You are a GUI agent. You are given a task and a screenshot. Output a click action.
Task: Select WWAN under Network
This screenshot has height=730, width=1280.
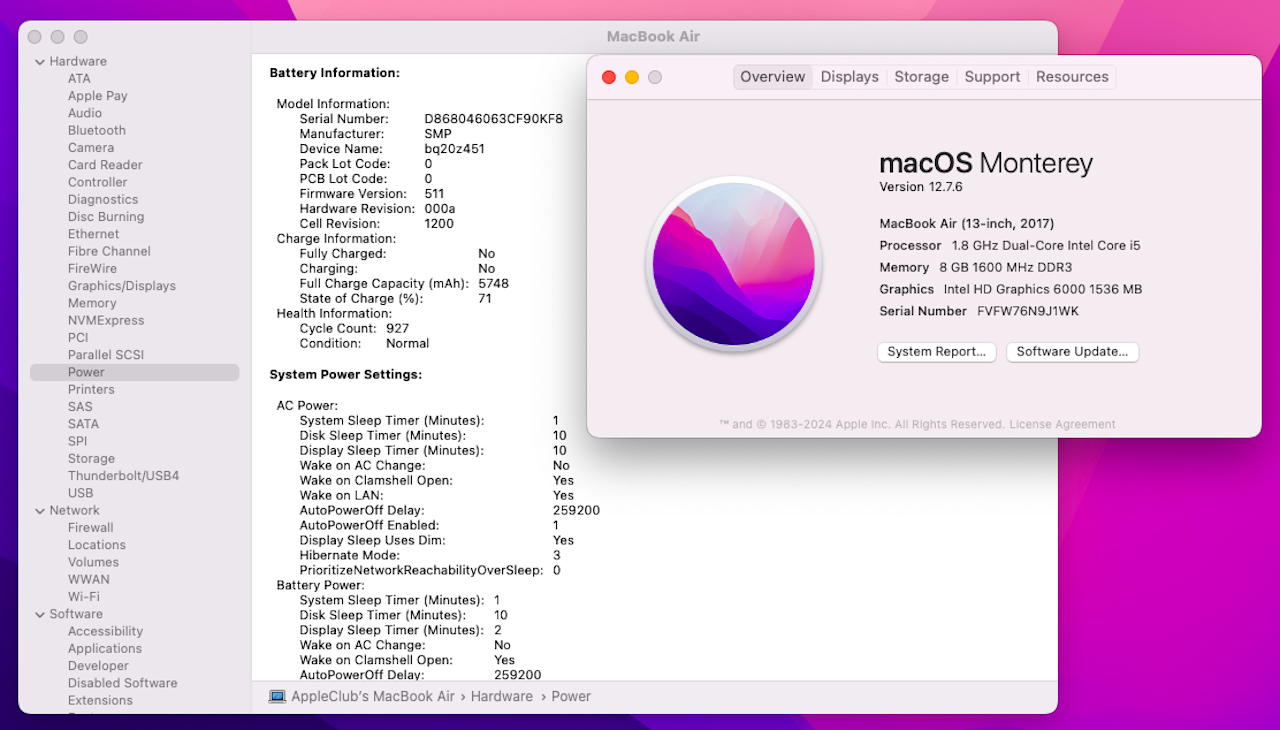tap(88, 579)
